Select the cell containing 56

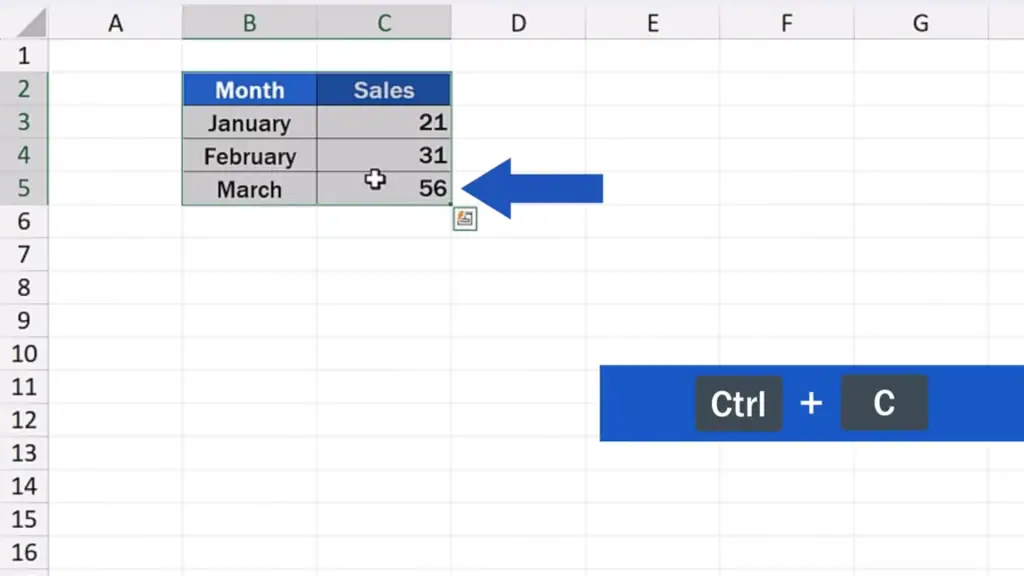point(384,189)
